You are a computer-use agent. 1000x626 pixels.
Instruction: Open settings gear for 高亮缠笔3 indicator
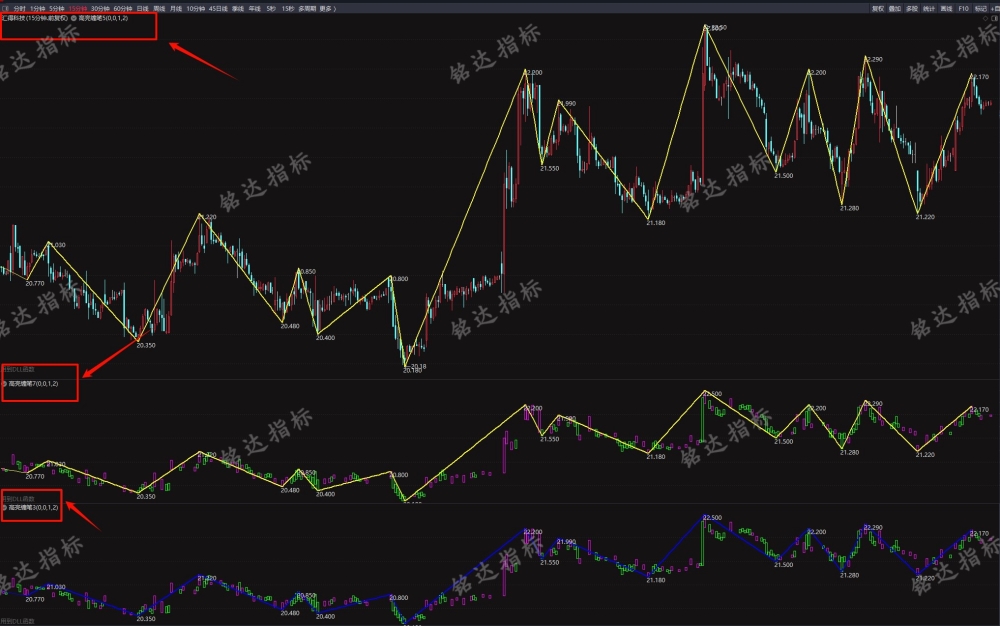tap(4, 507)
